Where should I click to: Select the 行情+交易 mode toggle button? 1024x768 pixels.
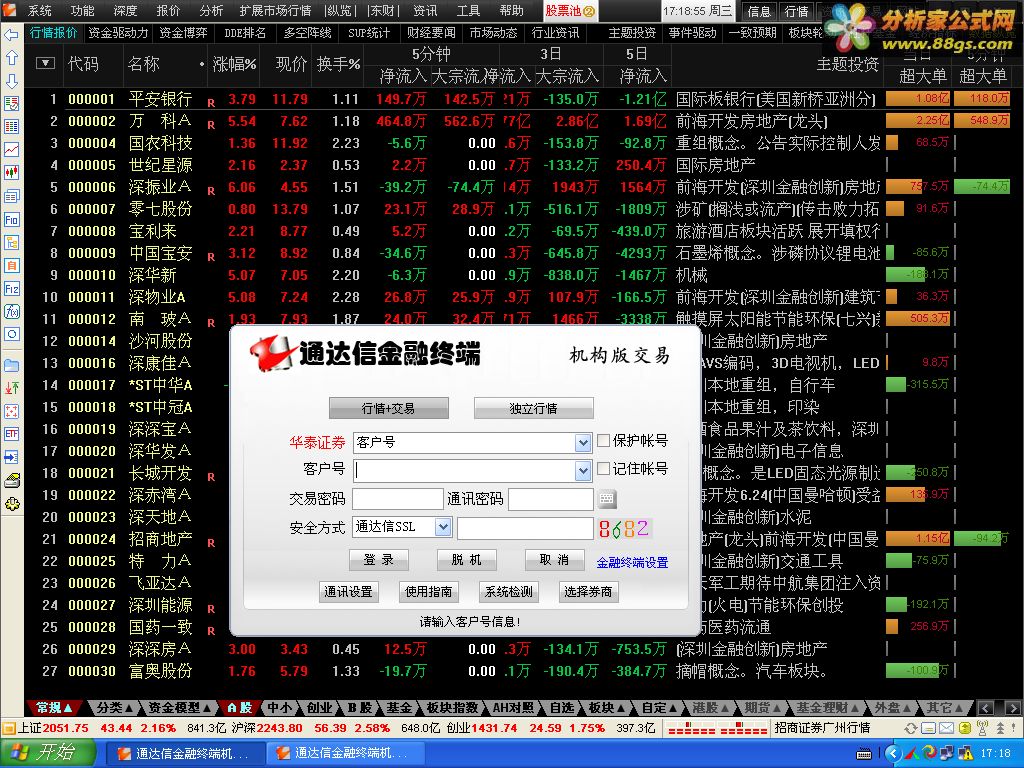(389, 408)
